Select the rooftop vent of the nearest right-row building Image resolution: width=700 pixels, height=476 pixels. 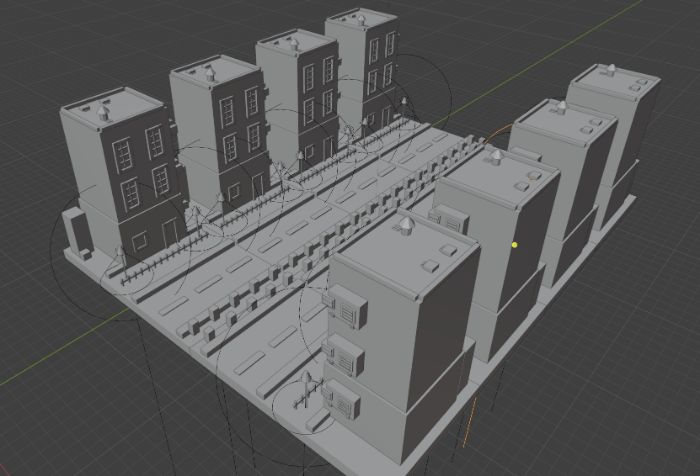[x=405, y=225]
